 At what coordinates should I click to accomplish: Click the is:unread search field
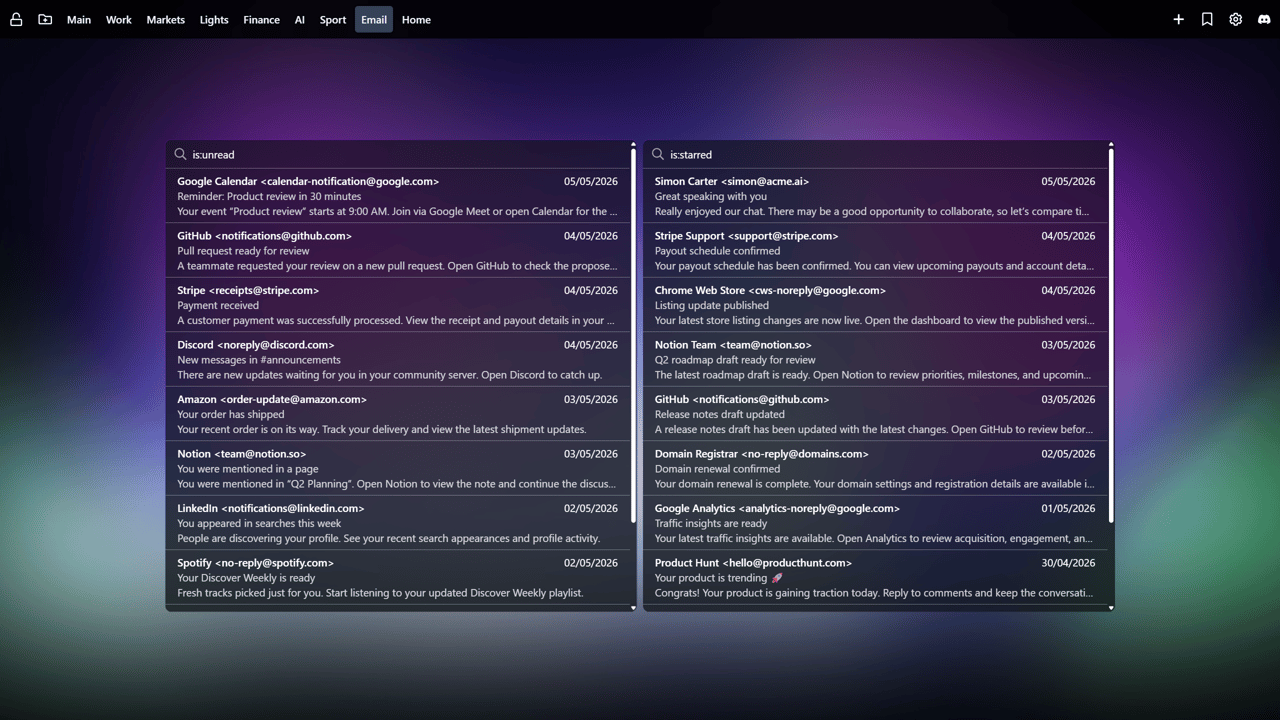click(x=398, y=154)
